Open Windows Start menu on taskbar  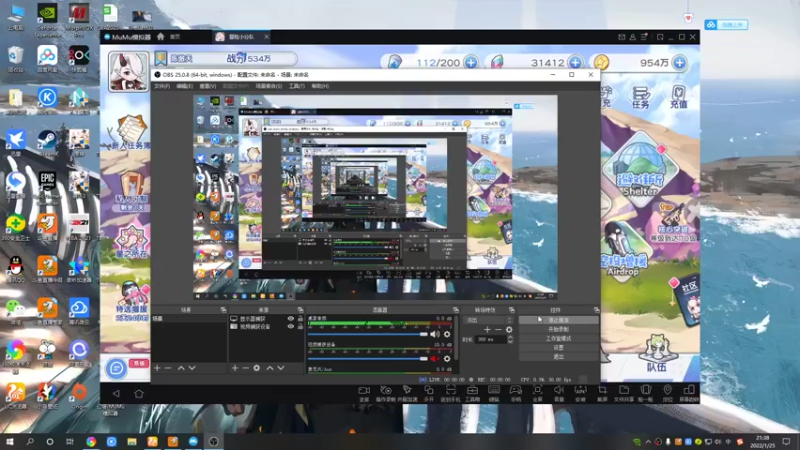[x=9, y=441]
